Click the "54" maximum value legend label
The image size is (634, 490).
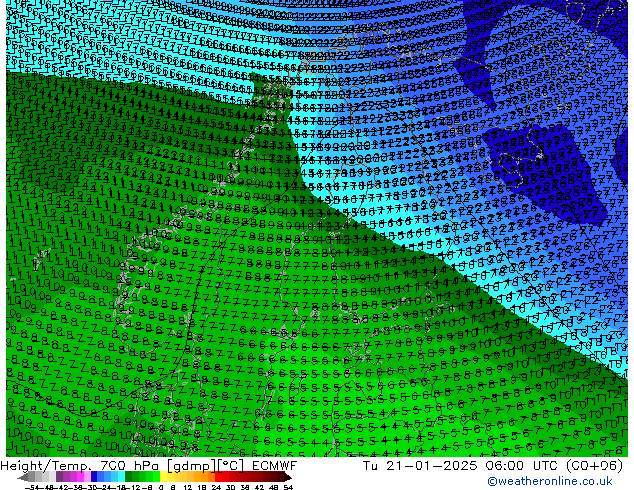[288, 487]
